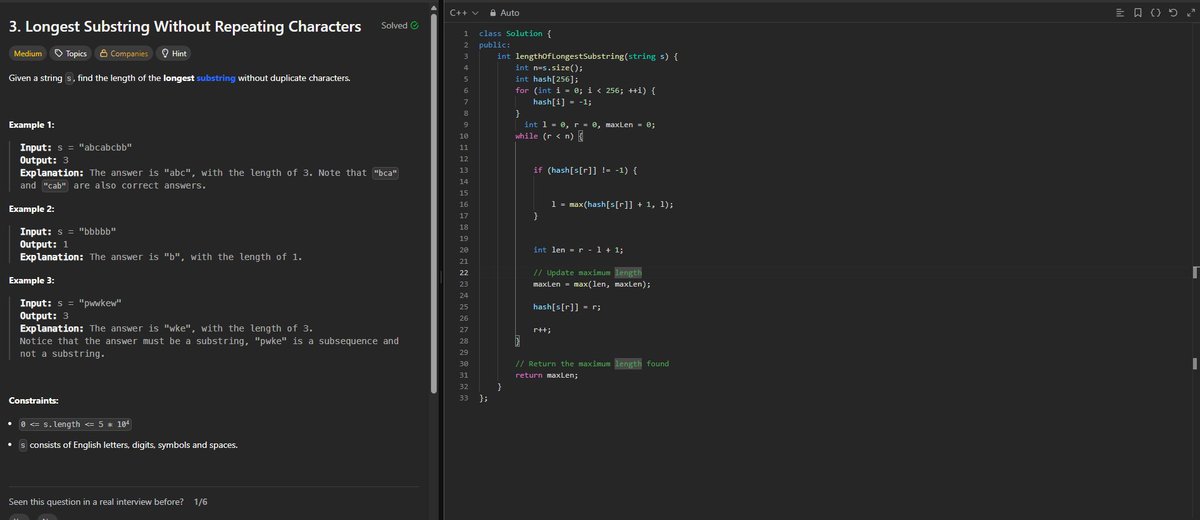The image size is (1200, 520).
Task: Click 'maxLen = max(len, maxLen);' line
Action: point(592,284)
